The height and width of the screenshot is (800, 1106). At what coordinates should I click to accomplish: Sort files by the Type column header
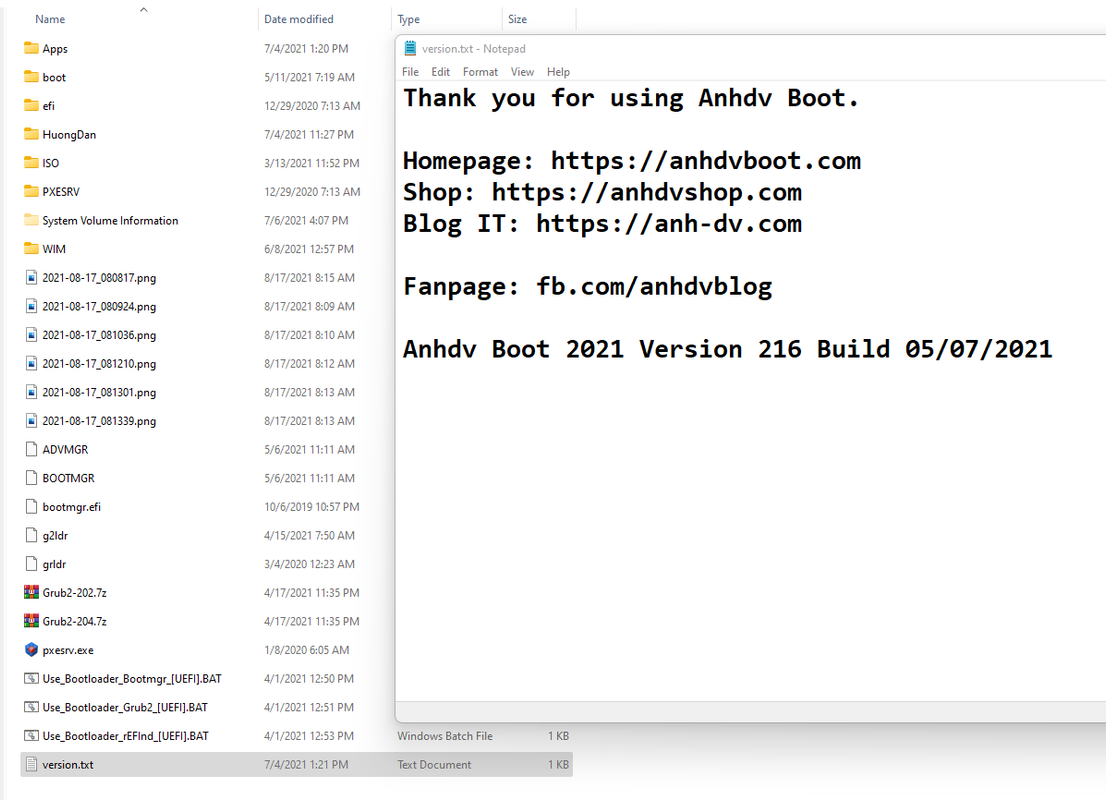click(408, 19)
